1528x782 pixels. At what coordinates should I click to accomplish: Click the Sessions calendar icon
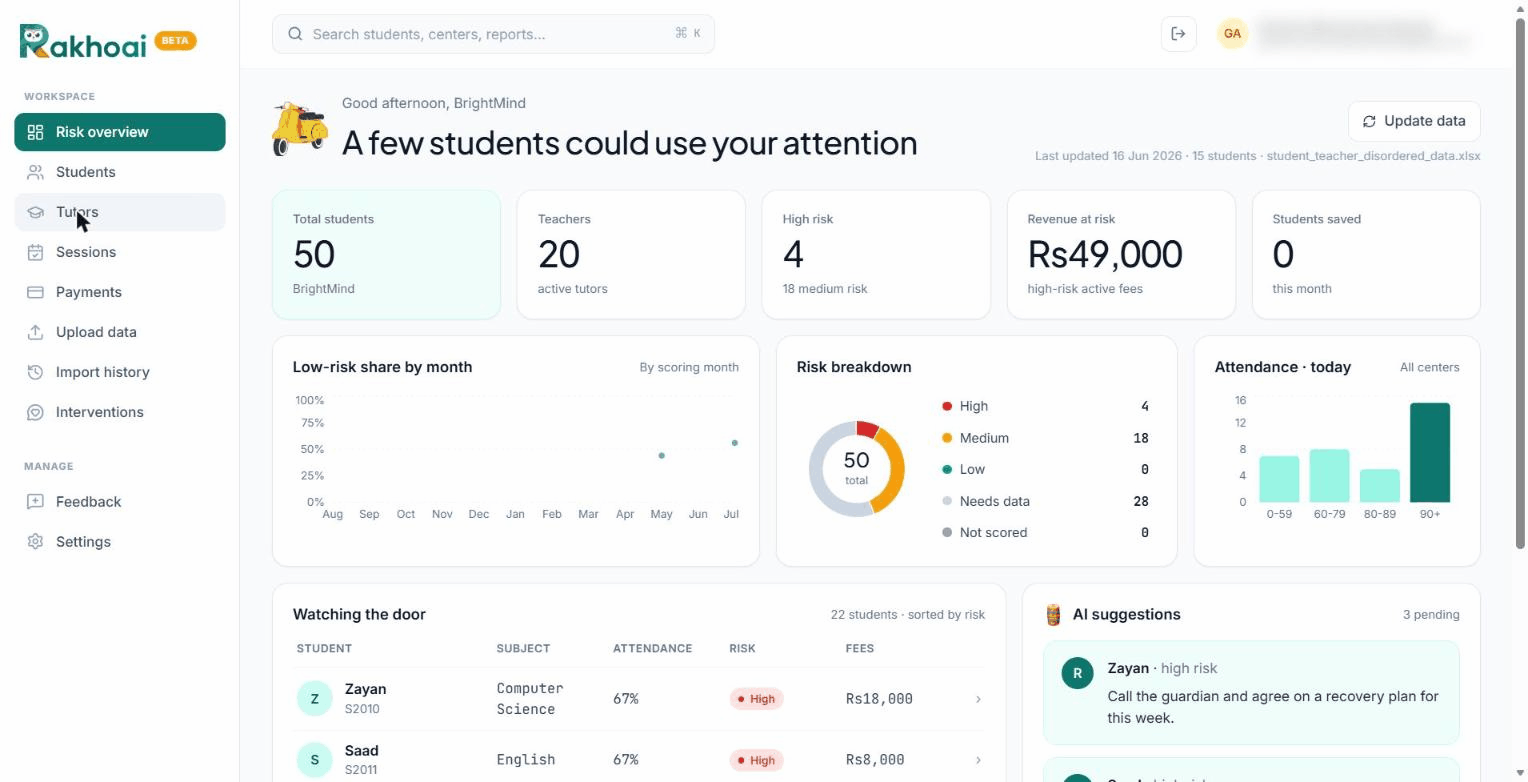point(35,252)
